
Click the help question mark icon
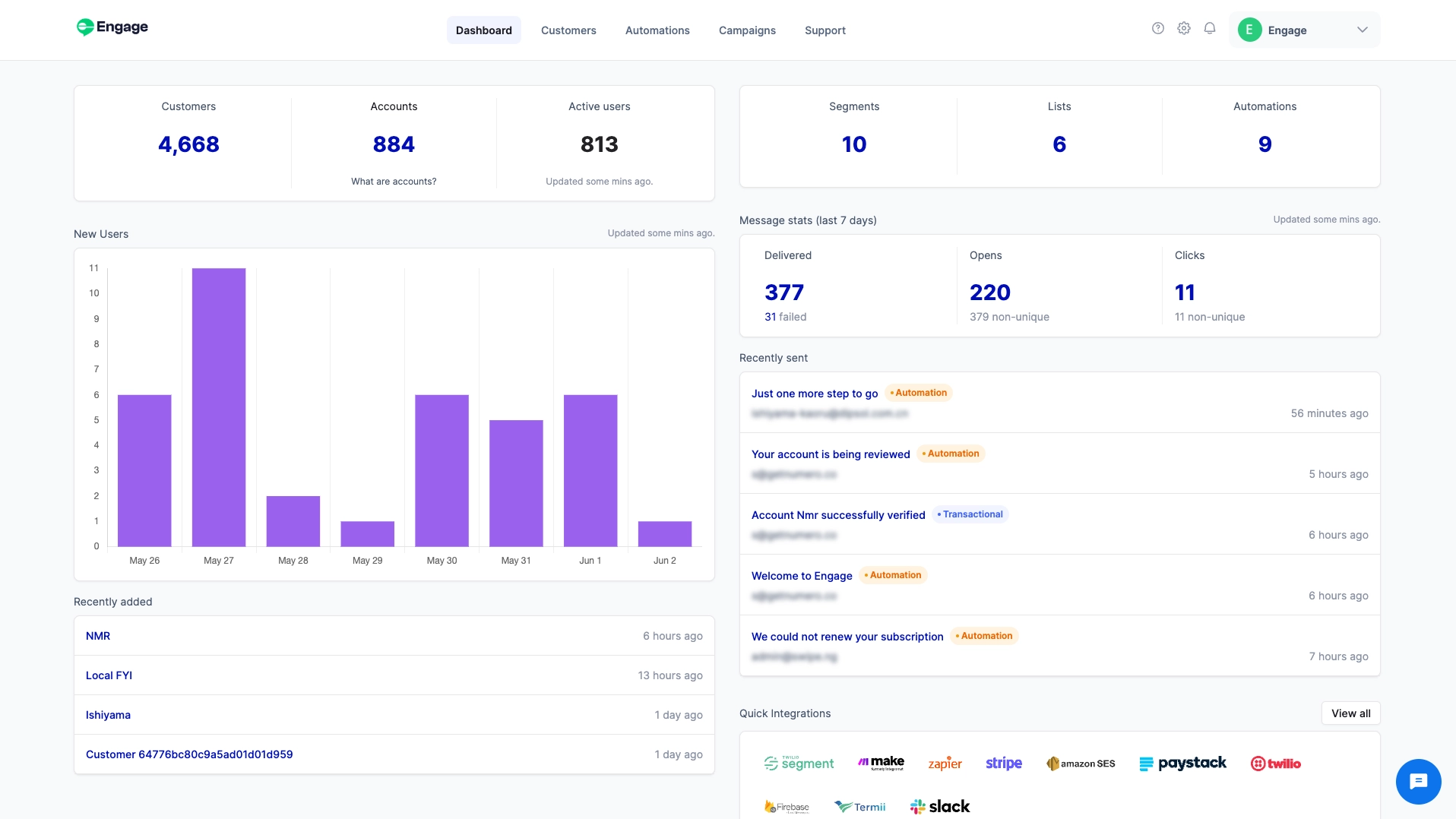click(x=1157, y=29)
